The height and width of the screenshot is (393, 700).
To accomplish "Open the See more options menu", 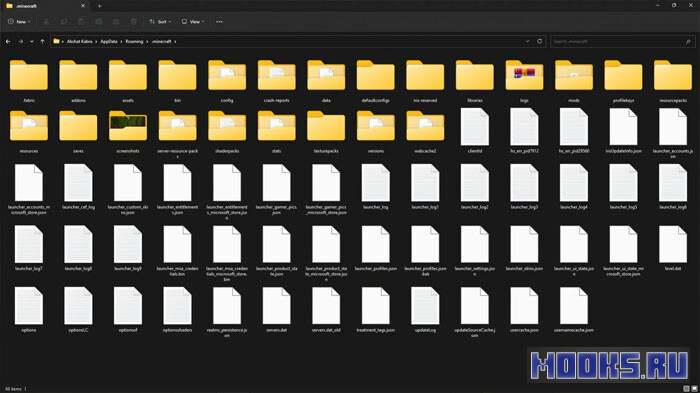I will 219,21.
